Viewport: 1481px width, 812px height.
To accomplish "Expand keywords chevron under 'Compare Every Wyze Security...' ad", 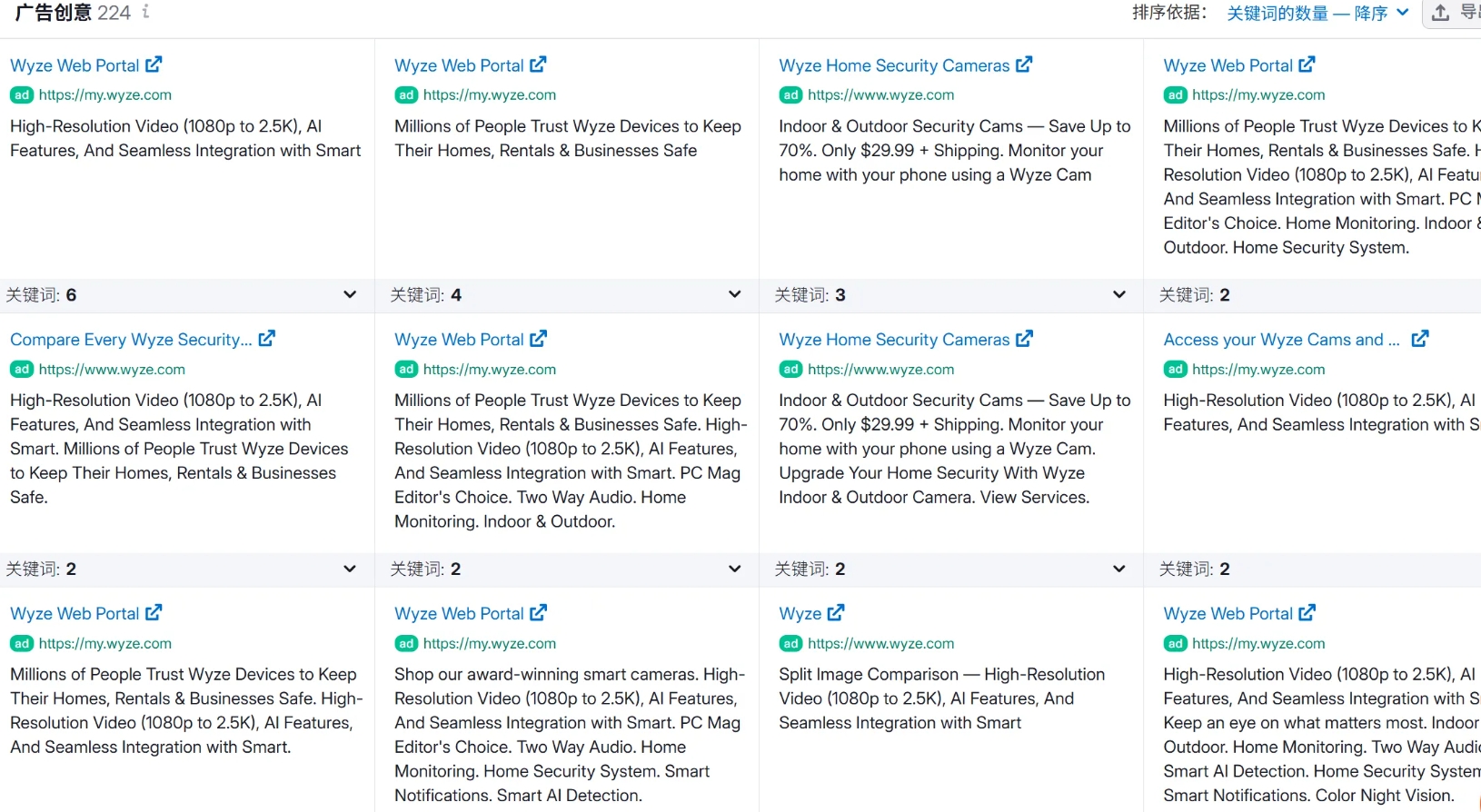I will click(x=350, y=569).
